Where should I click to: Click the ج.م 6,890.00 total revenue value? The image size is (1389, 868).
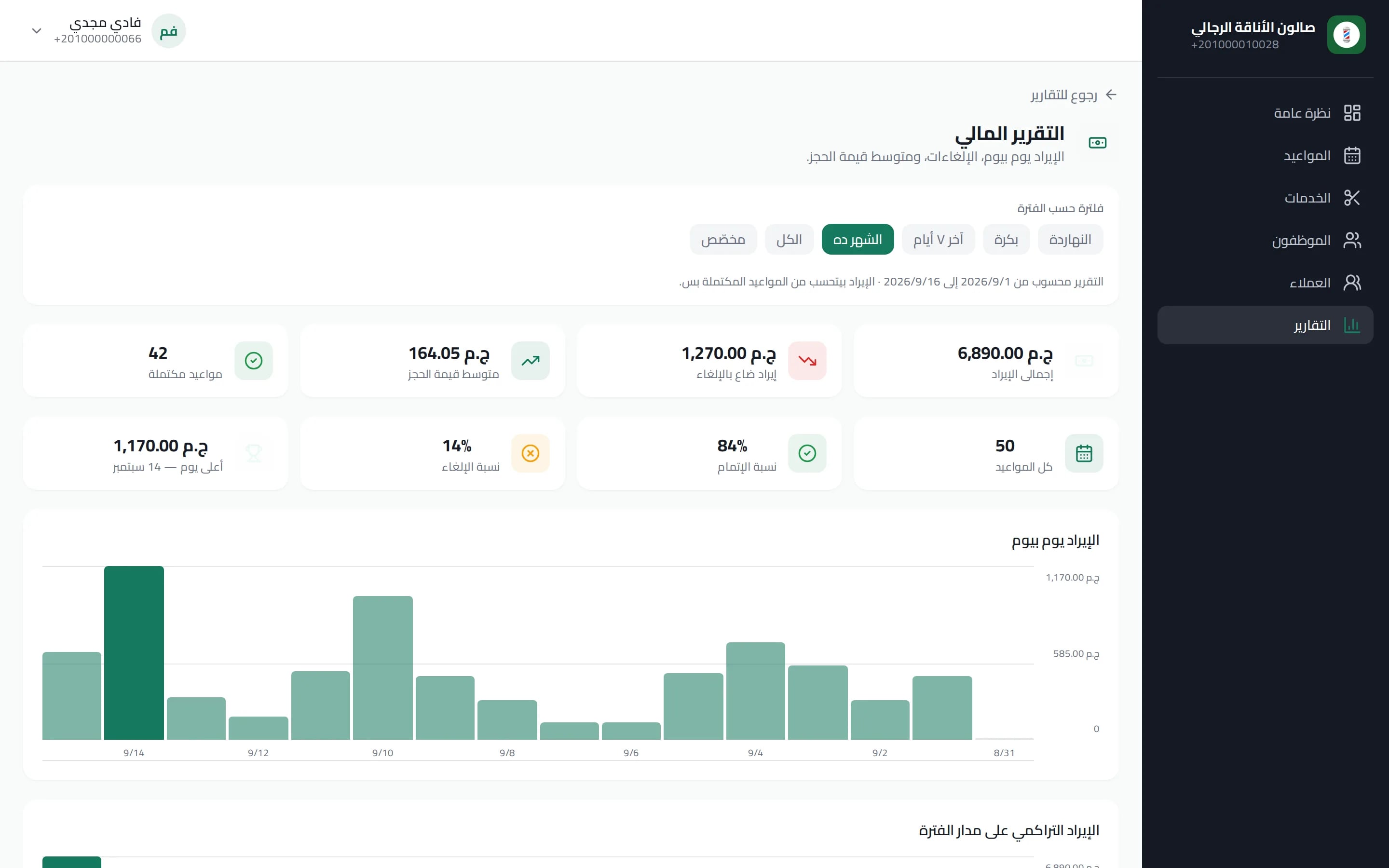coord(1005,353)
